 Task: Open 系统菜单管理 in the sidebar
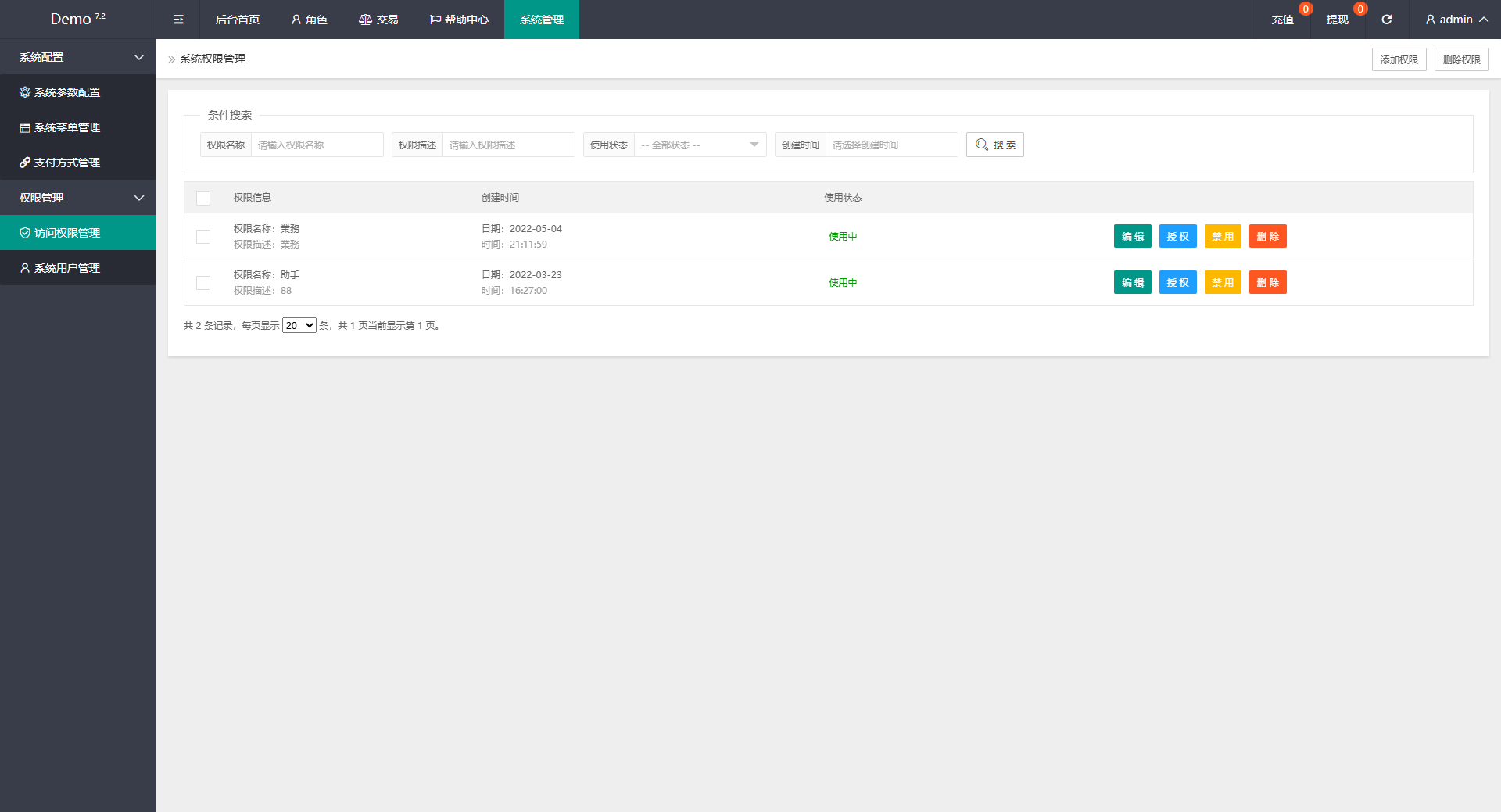(x=66, y=127)
